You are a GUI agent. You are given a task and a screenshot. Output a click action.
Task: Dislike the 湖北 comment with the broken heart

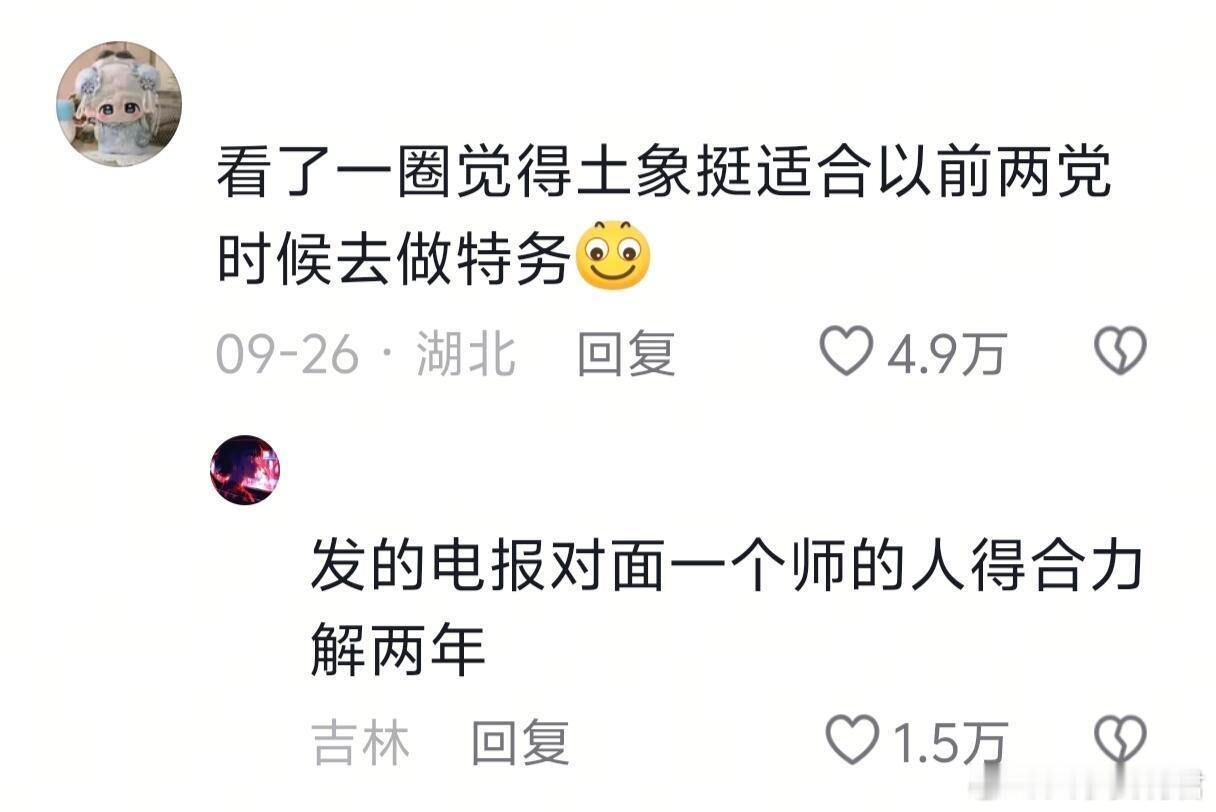(1120, 353)
